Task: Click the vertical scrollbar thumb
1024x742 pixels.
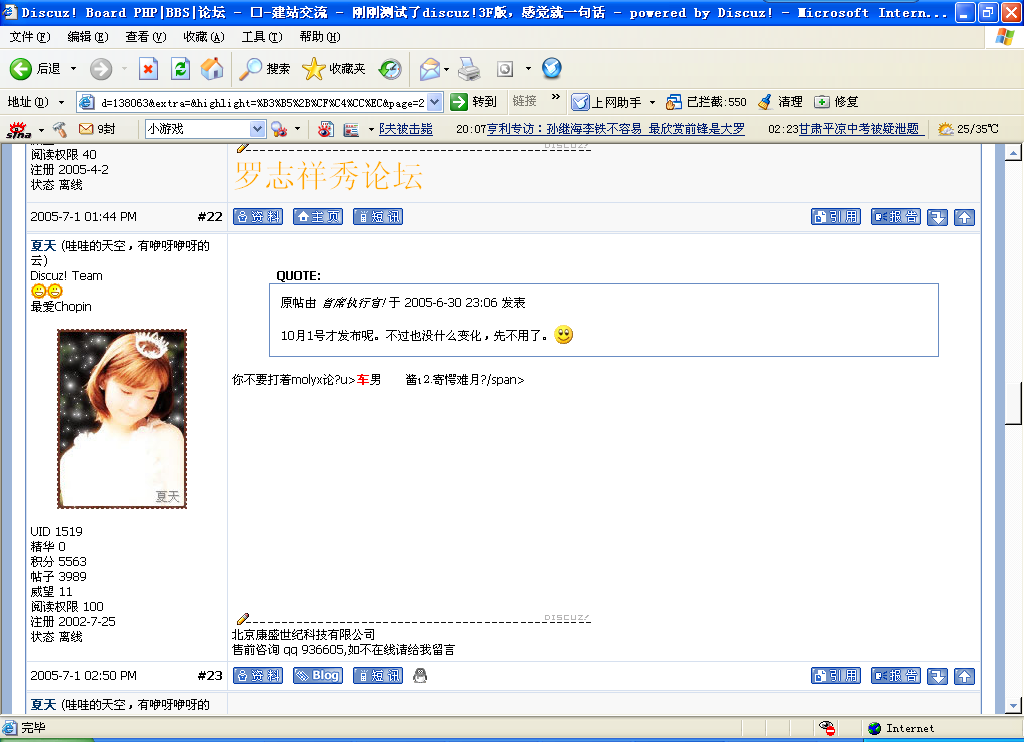Action: click(x=1013, y=403)
